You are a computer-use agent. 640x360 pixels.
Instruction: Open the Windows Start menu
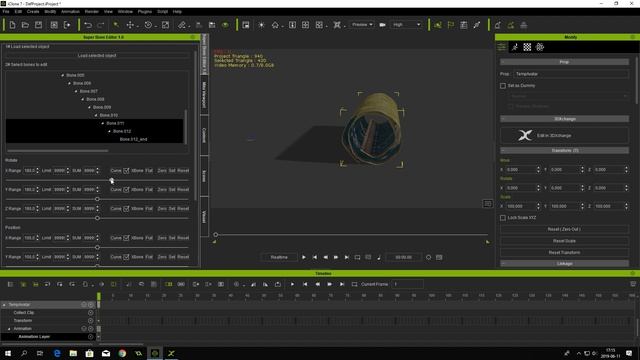(8, 353)
